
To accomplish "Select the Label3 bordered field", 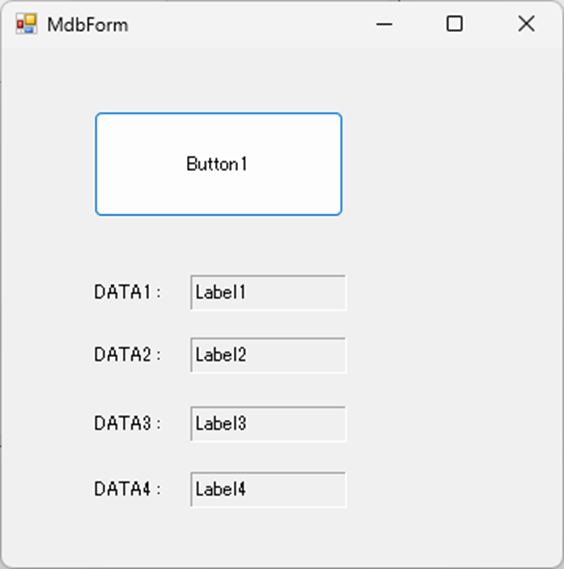I will click(268, 424).
